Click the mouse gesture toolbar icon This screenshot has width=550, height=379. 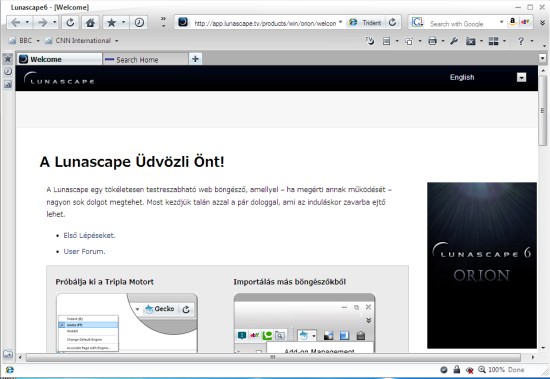pyautogui.click(x=370, y=41)
